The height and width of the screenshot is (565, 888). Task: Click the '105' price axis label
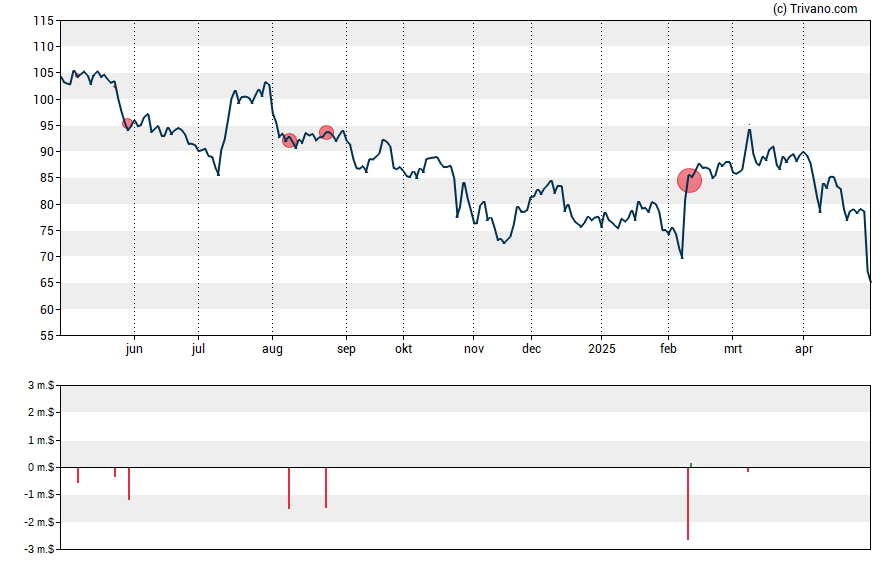(44, 73)
